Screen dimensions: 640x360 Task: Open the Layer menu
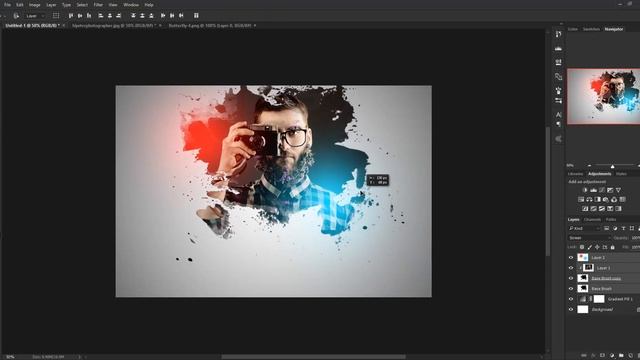(51, 5)
